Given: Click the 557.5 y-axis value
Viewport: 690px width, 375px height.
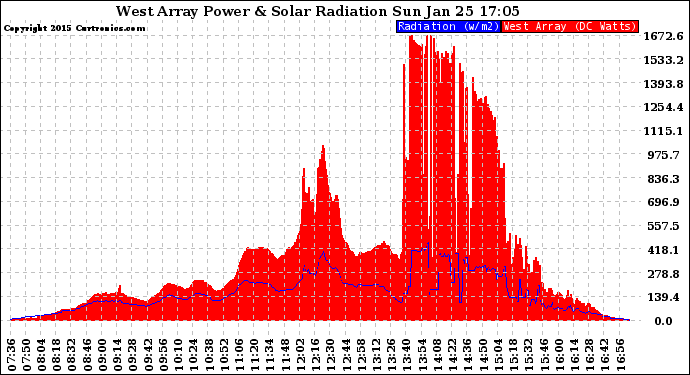Looking at the screenshot, I should click(663, 226).
